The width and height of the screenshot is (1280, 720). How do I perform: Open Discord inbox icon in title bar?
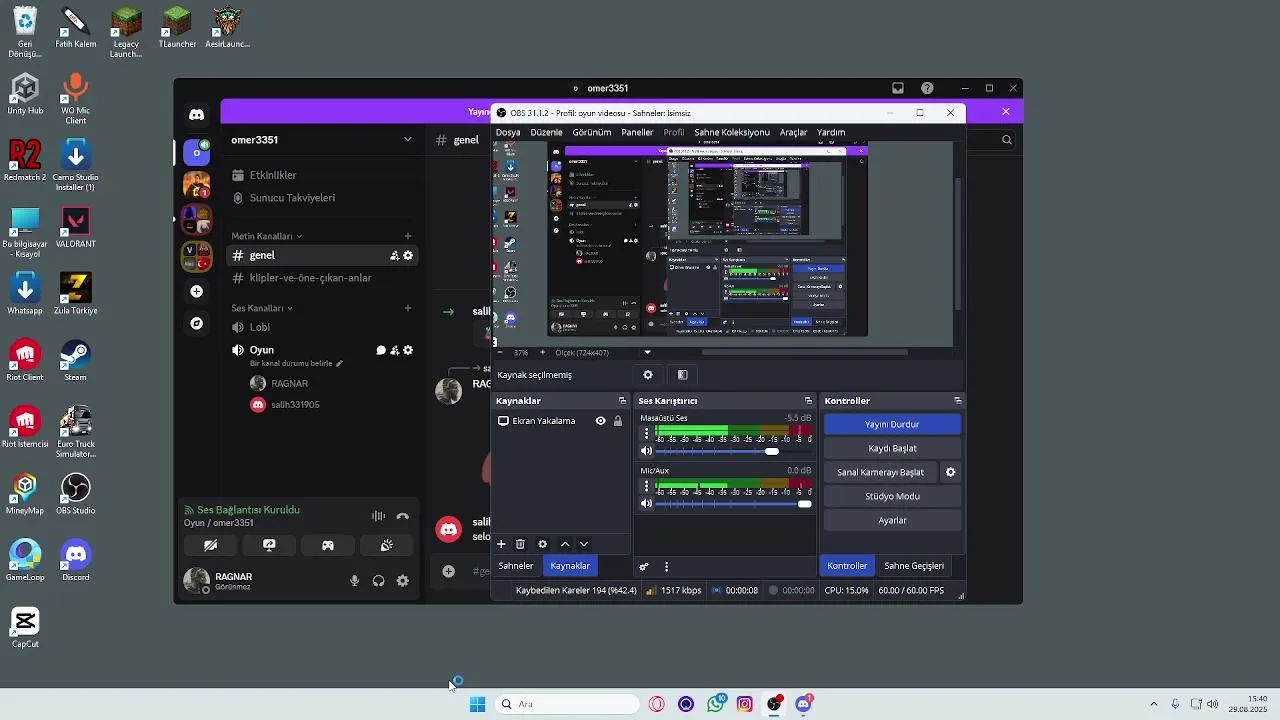(x=898, y=88)
